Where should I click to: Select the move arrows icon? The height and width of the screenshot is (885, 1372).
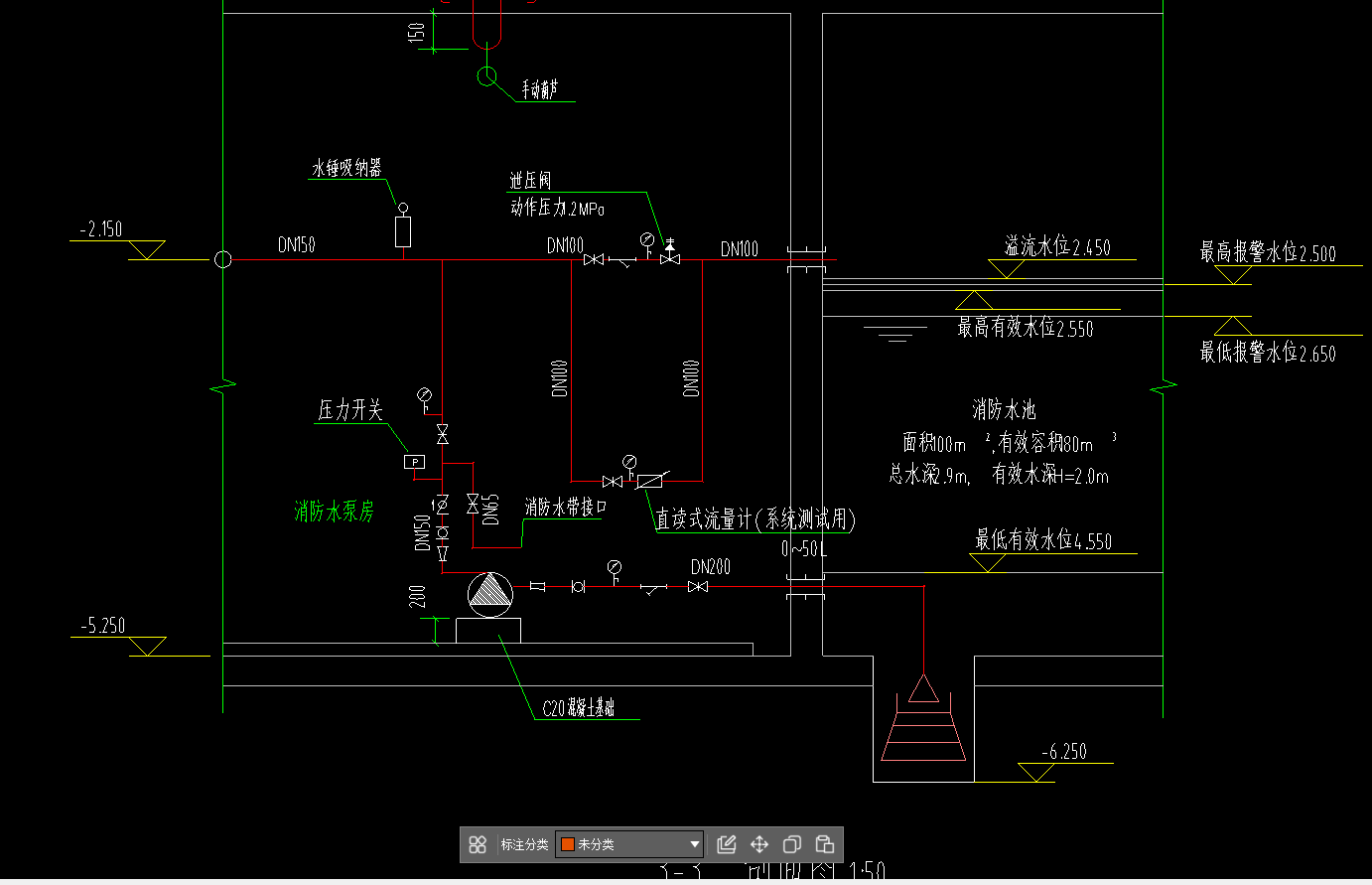coord(759,844)
